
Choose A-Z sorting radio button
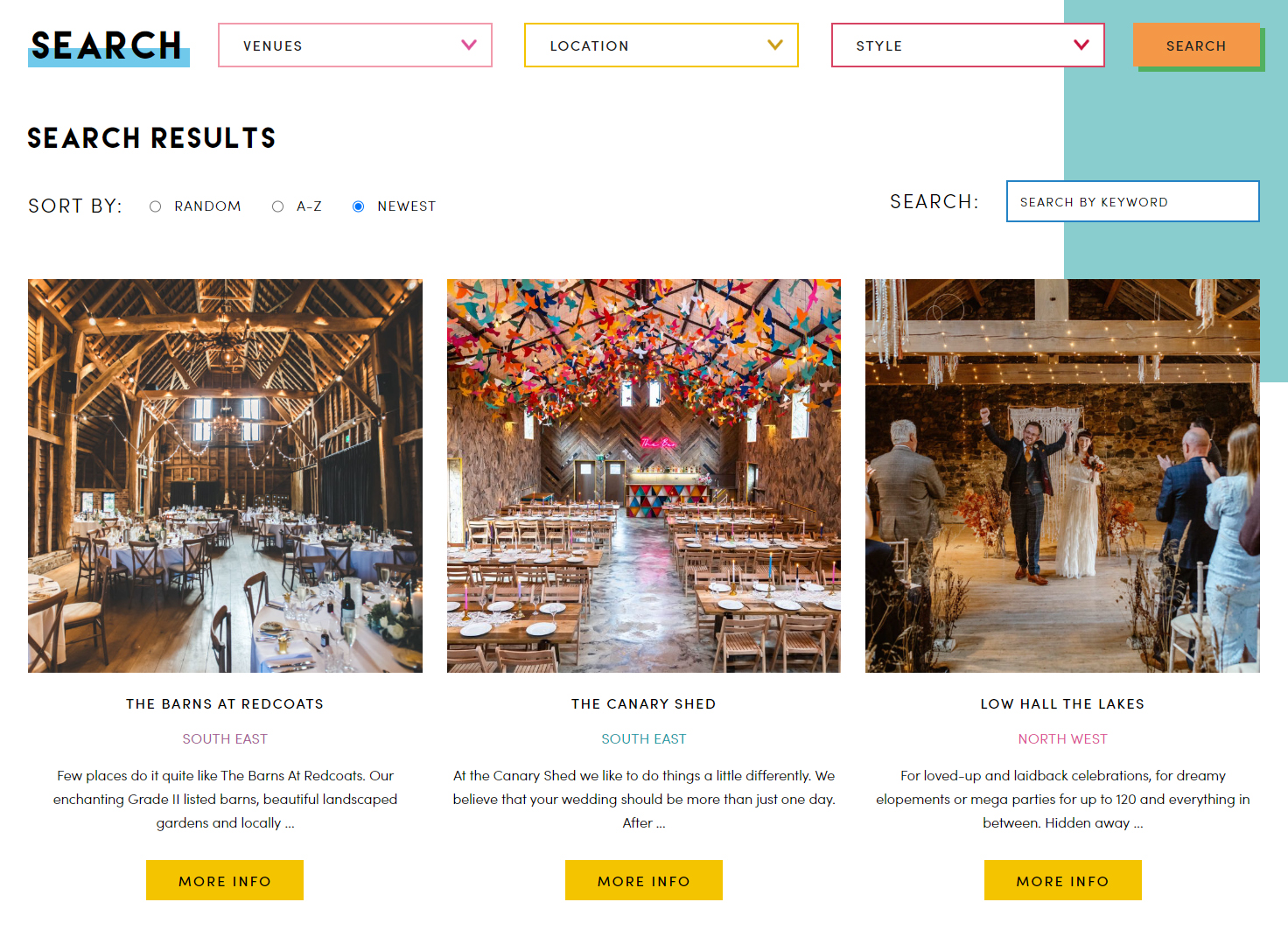278,206
